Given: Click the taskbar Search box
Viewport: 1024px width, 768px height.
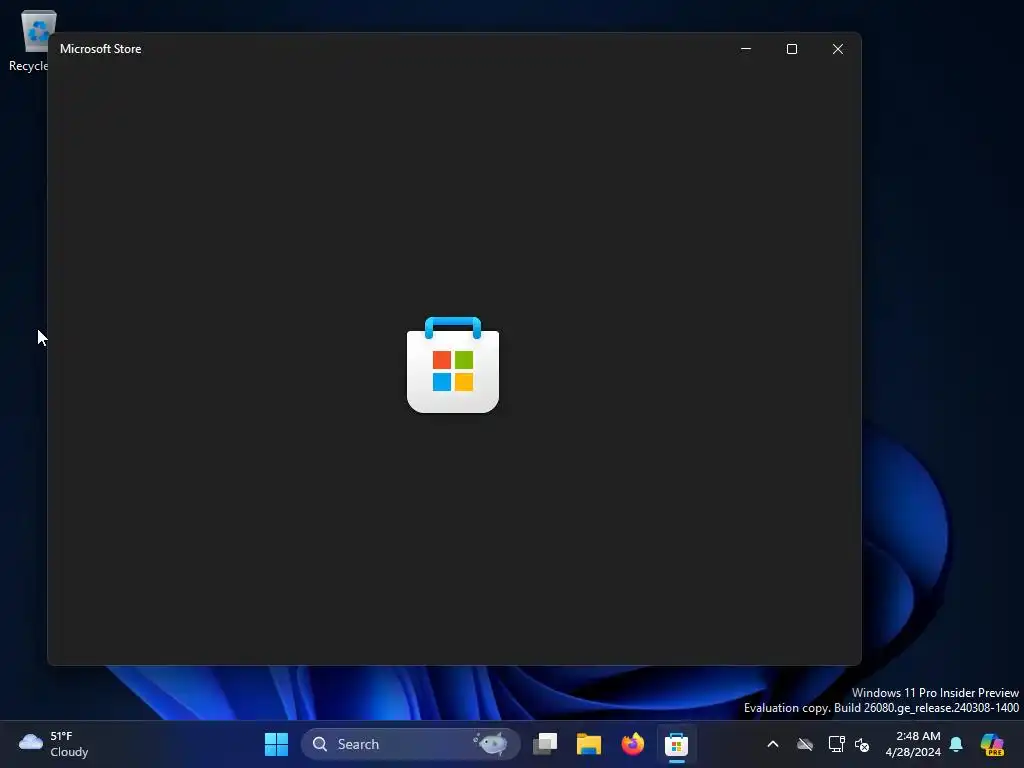Looking at the screenshot, I should pos(410,744).
